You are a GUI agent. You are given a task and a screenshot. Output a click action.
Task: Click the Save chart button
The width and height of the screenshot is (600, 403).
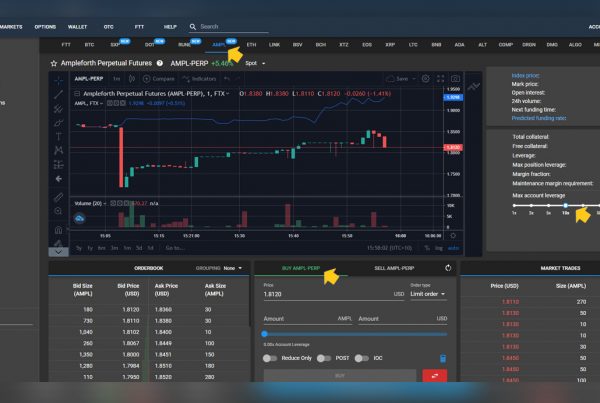399,78
